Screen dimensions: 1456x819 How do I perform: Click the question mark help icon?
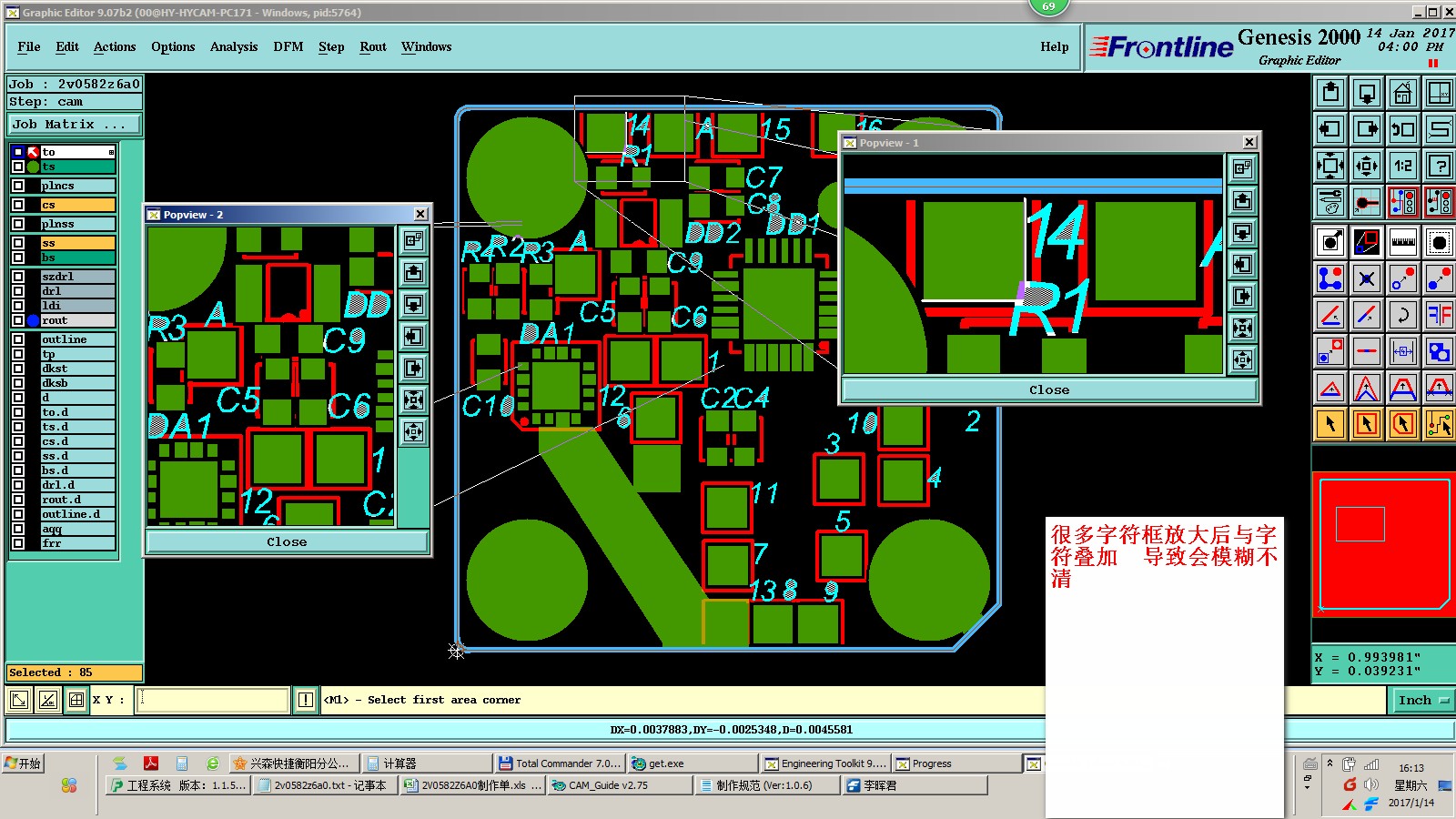tap(1440, 165)
